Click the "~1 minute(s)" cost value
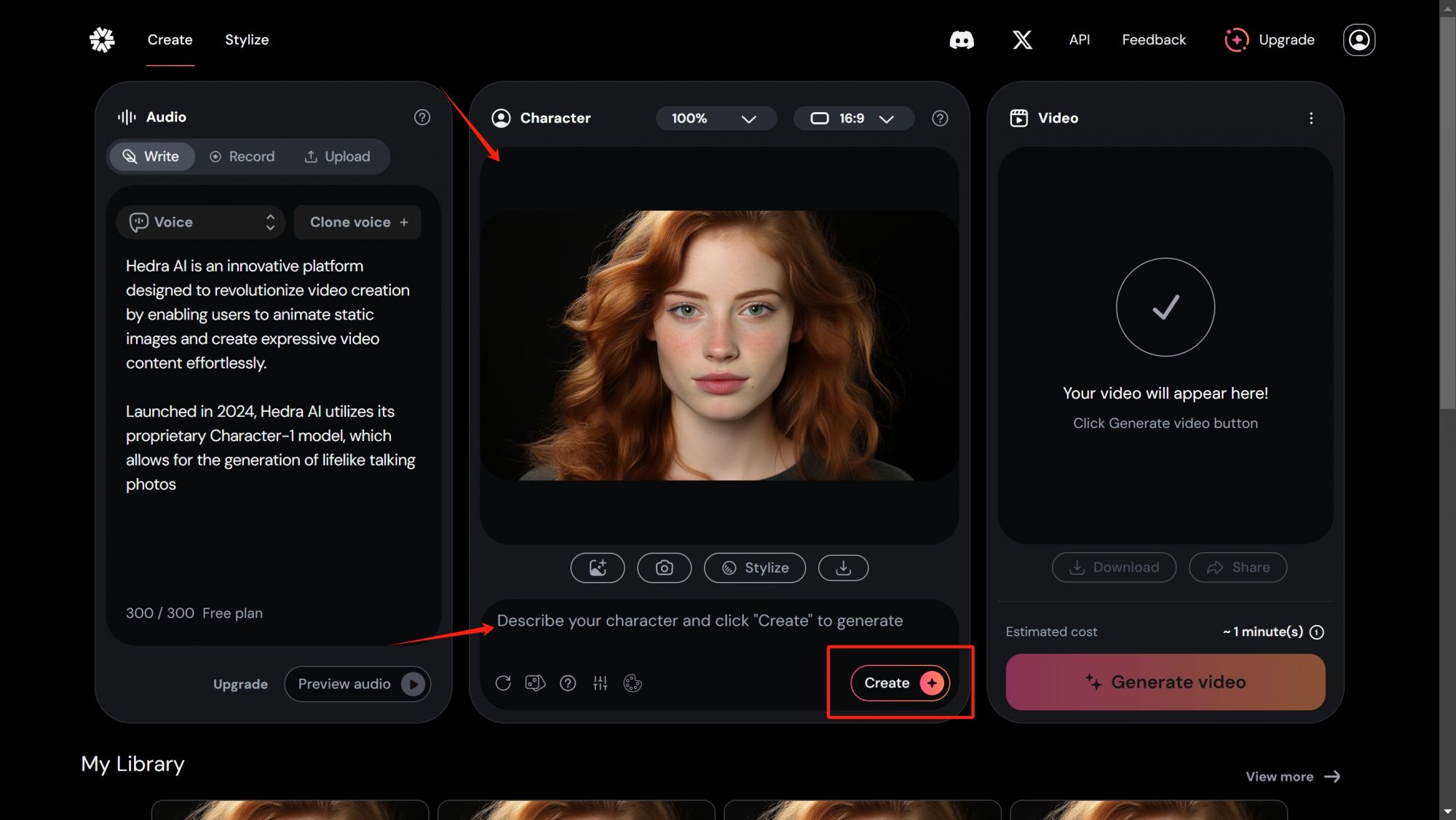This screenshot has width=1456, height=820. tap(1263, 632)
